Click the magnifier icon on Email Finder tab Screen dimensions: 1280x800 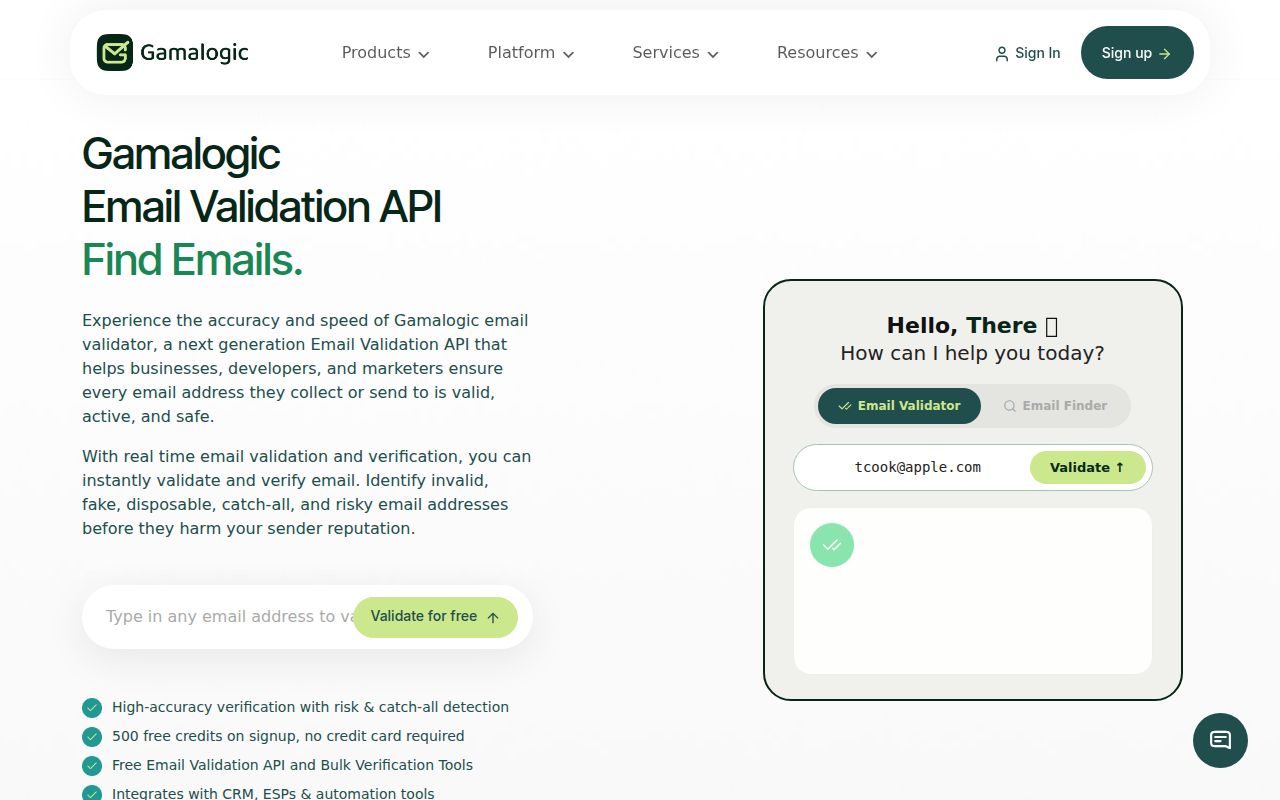coord(1010,406)
